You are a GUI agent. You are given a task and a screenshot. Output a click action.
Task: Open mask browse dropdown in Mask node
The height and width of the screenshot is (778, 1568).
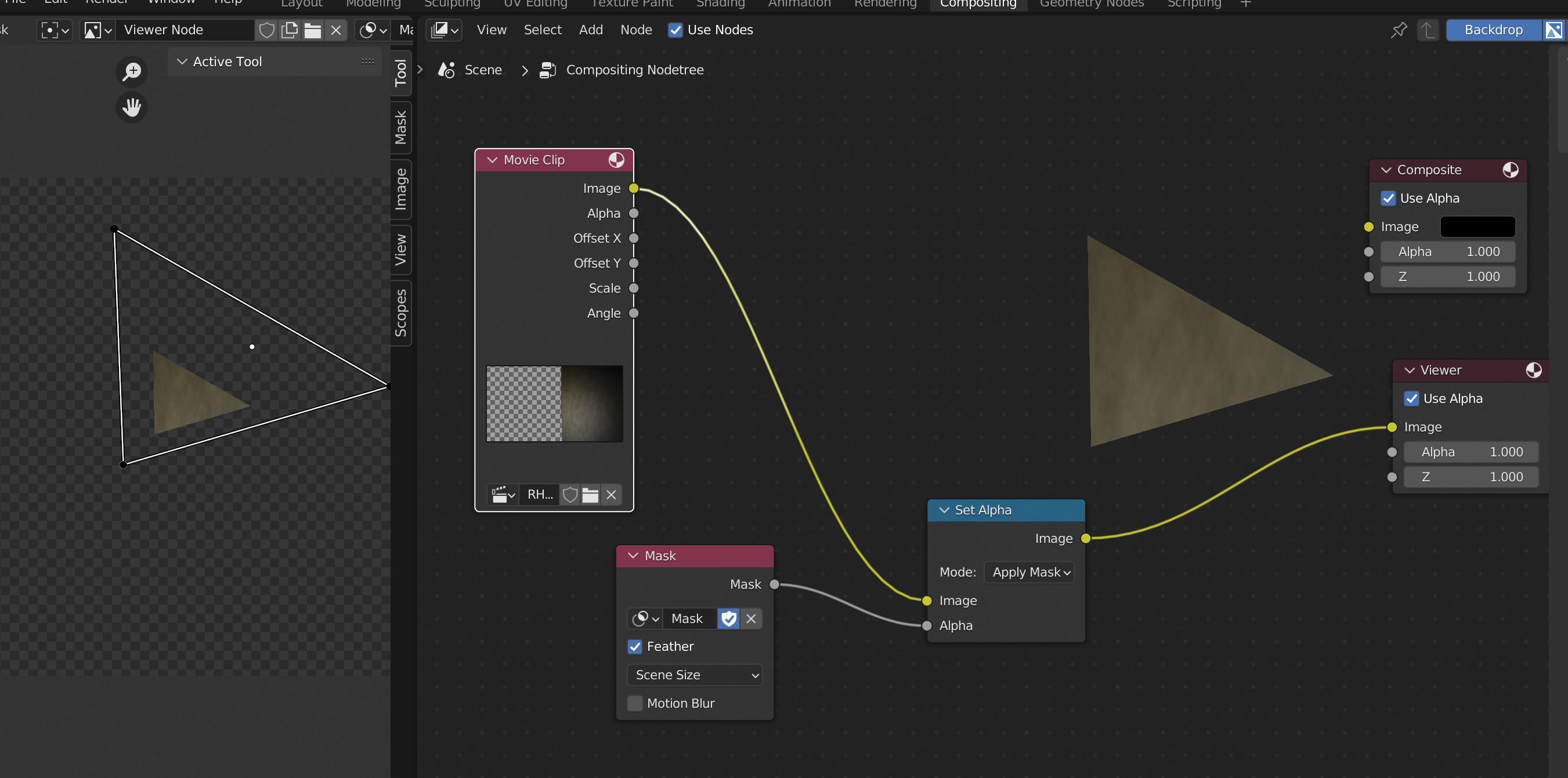645,619
